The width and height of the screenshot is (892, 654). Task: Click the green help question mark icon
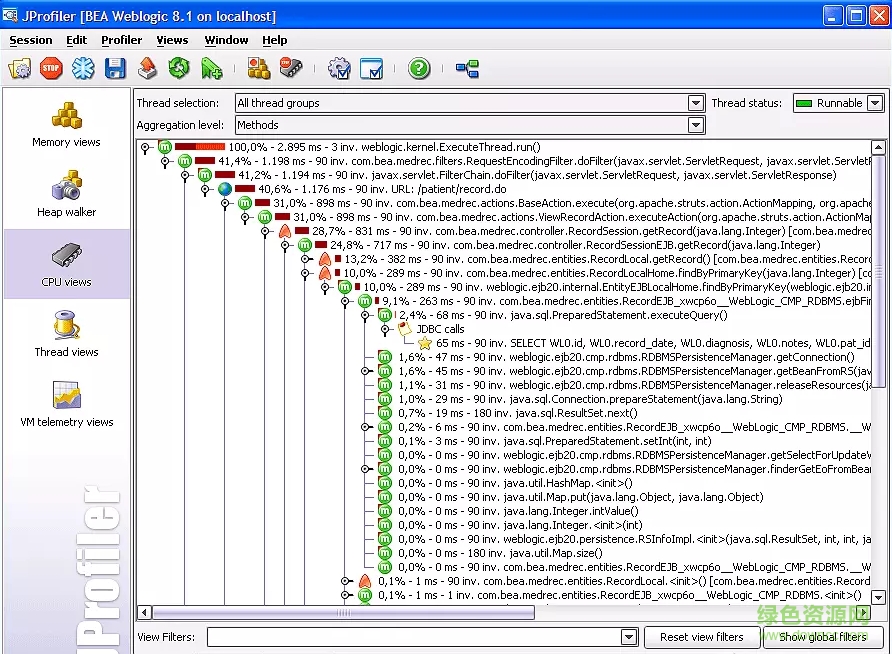coord(419,68)
